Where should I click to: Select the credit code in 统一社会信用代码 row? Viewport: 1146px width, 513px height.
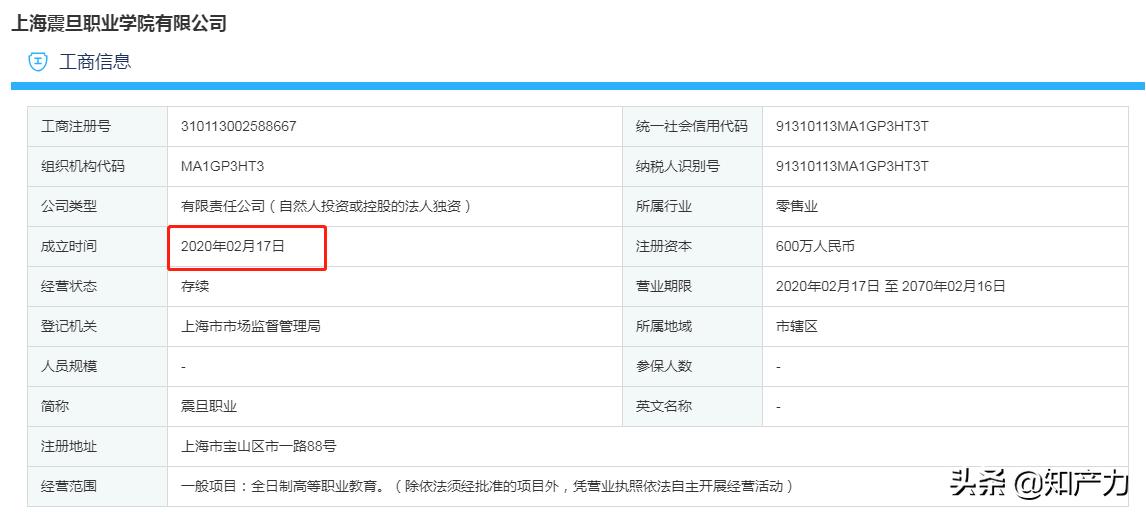point(851,126)
